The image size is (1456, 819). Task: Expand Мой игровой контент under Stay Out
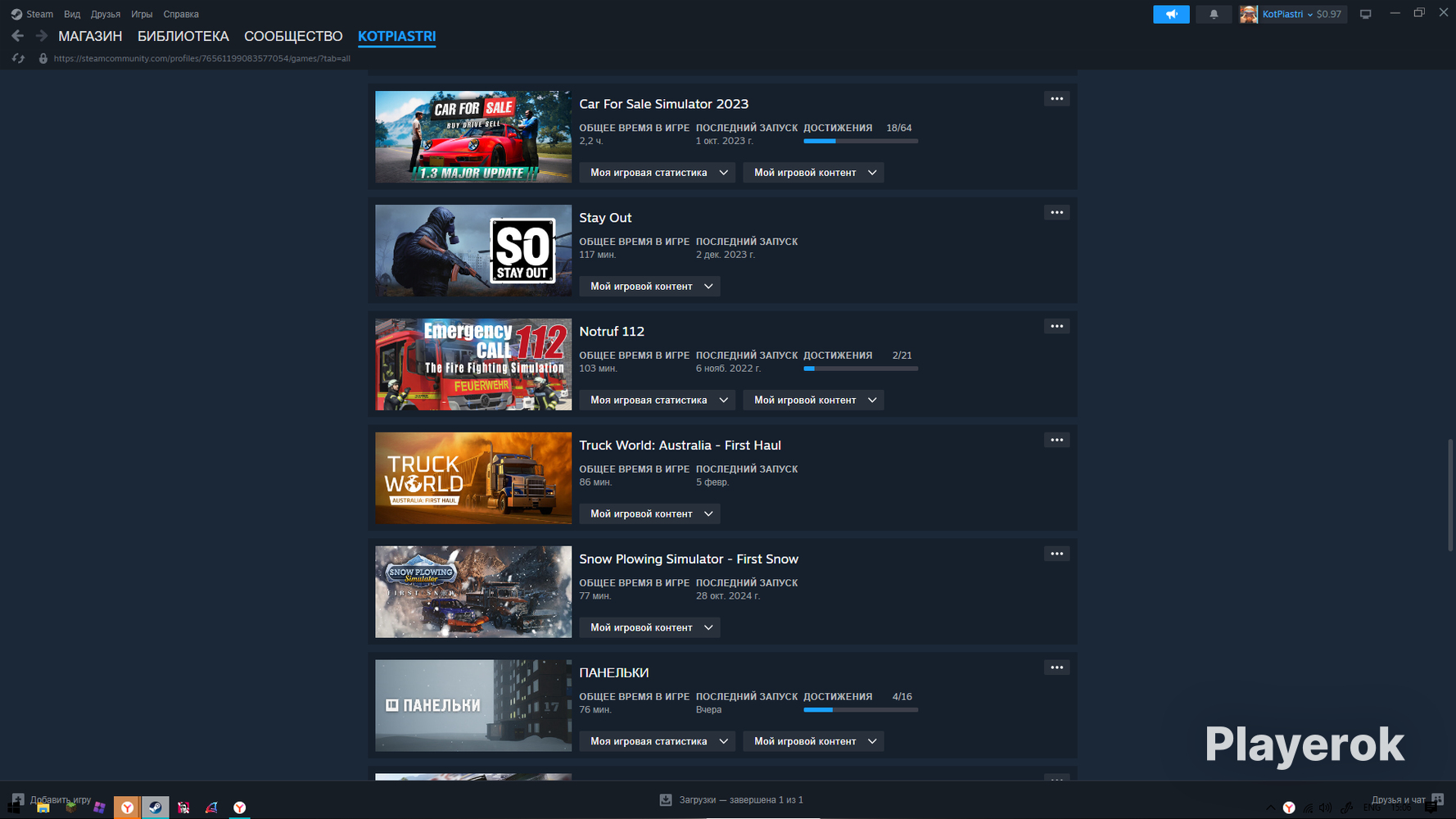coord(649,287)
